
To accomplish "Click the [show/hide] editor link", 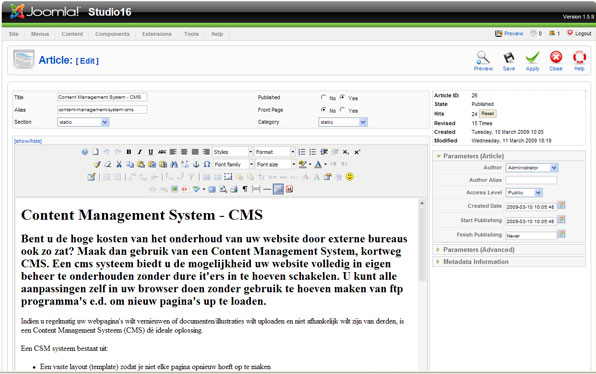I will (x=28, y=141).
